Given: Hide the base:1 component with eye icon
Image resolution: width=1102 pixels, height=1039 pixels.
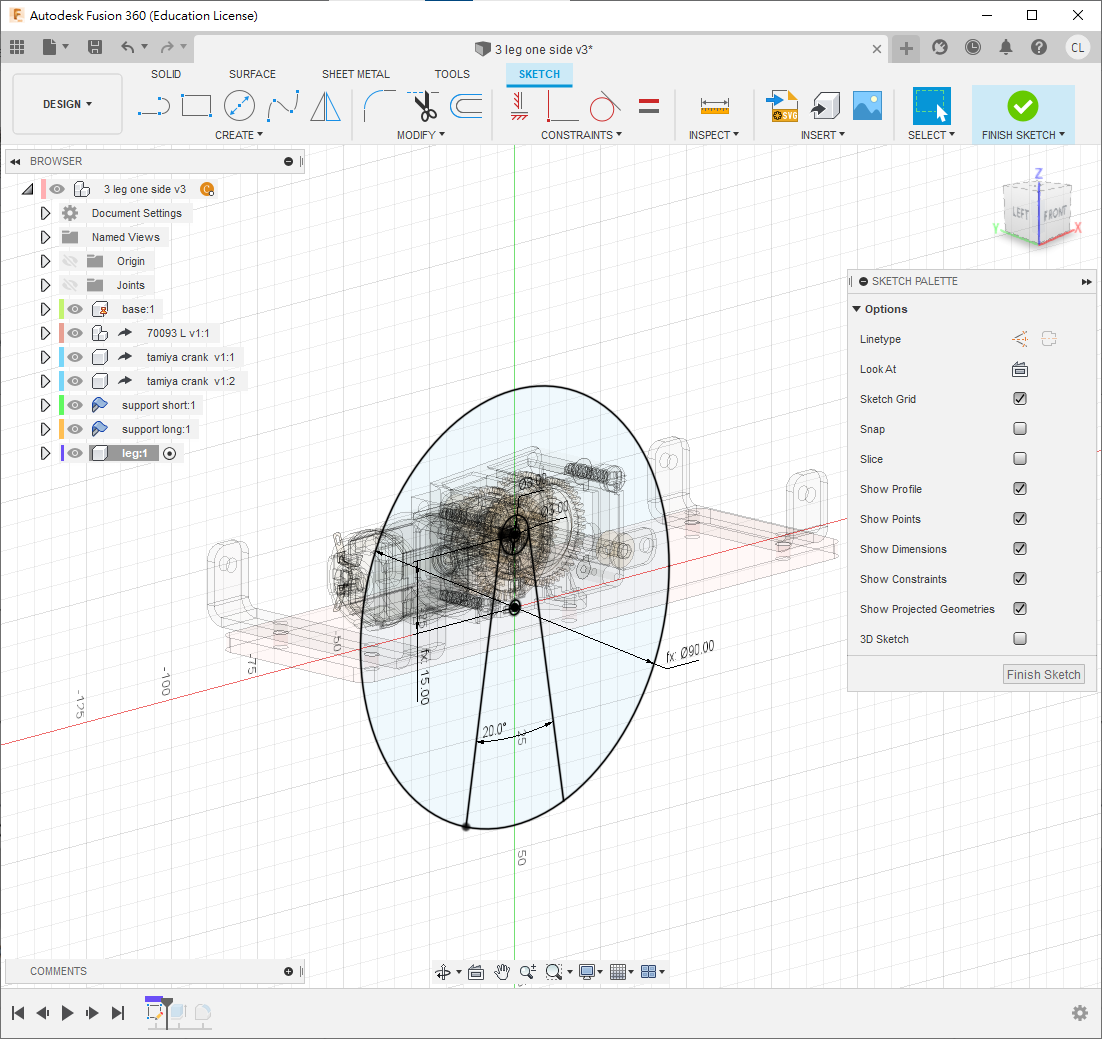Looking at the screenshot, I should (75, 309).
